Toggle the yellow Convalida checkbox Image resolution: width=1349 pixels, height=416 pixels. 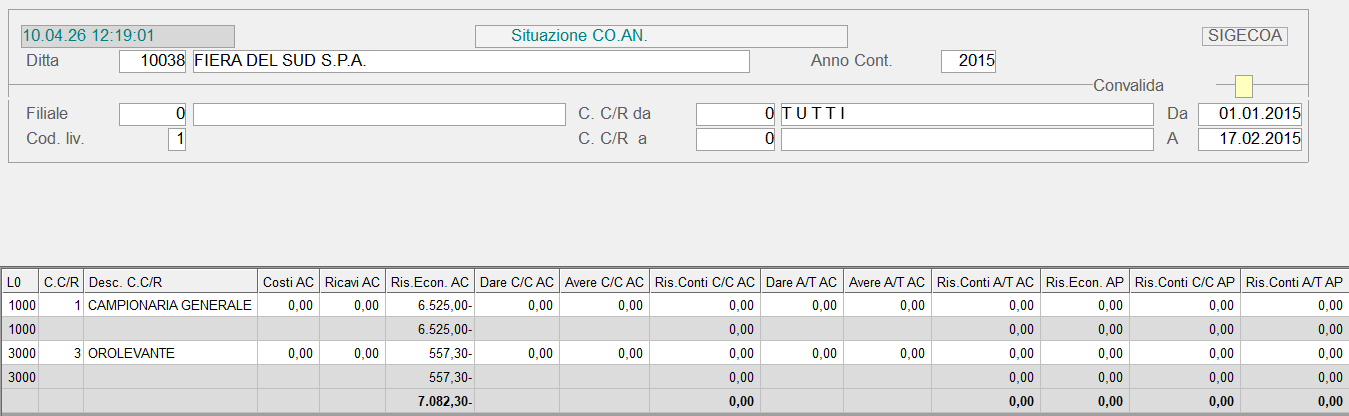pos(1244,86)
